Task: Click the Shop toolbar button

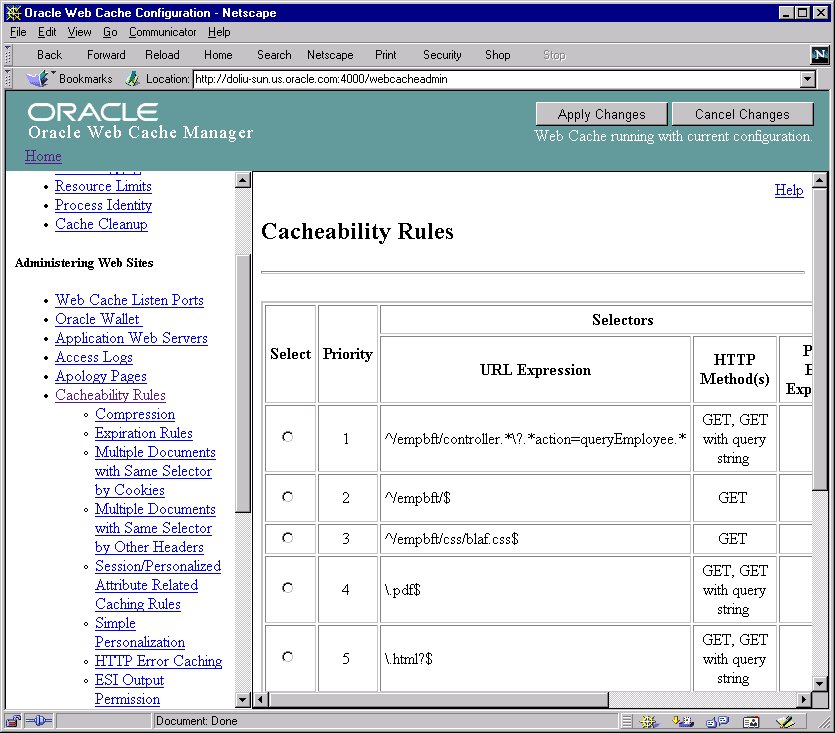Action: [x=497, y=55]
